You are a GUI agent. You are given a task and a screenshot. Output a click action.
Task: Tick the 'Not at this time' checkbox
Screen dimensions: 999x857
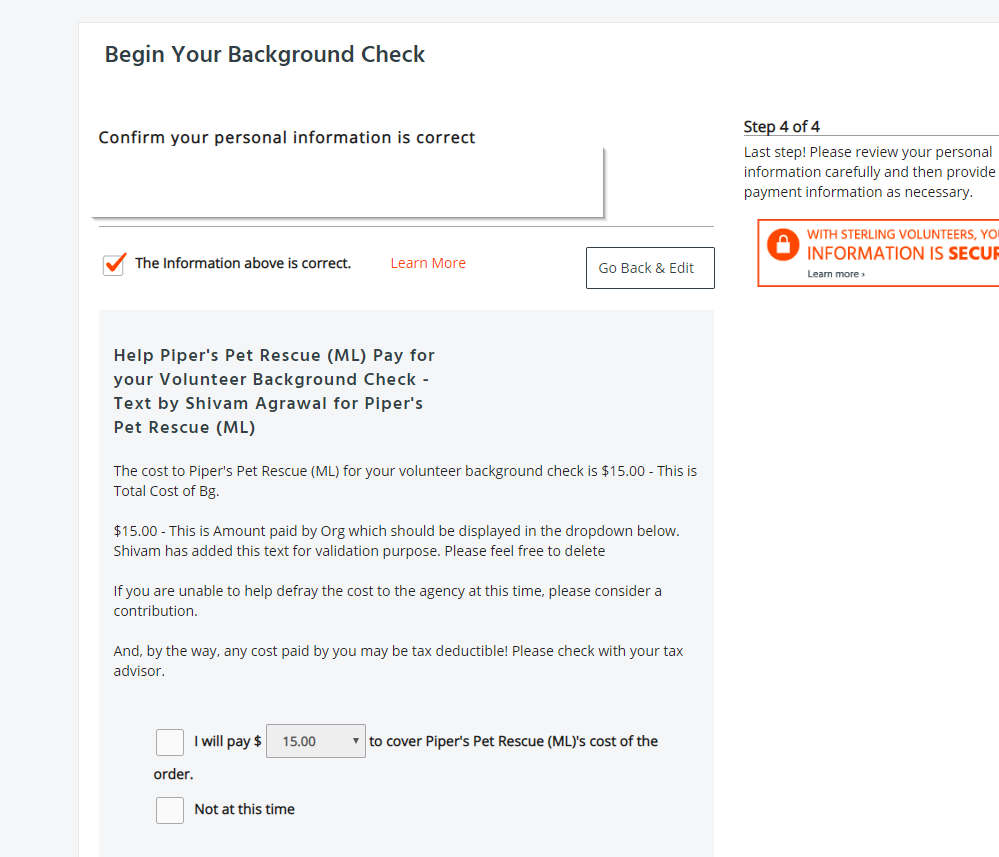click(170, 810)
